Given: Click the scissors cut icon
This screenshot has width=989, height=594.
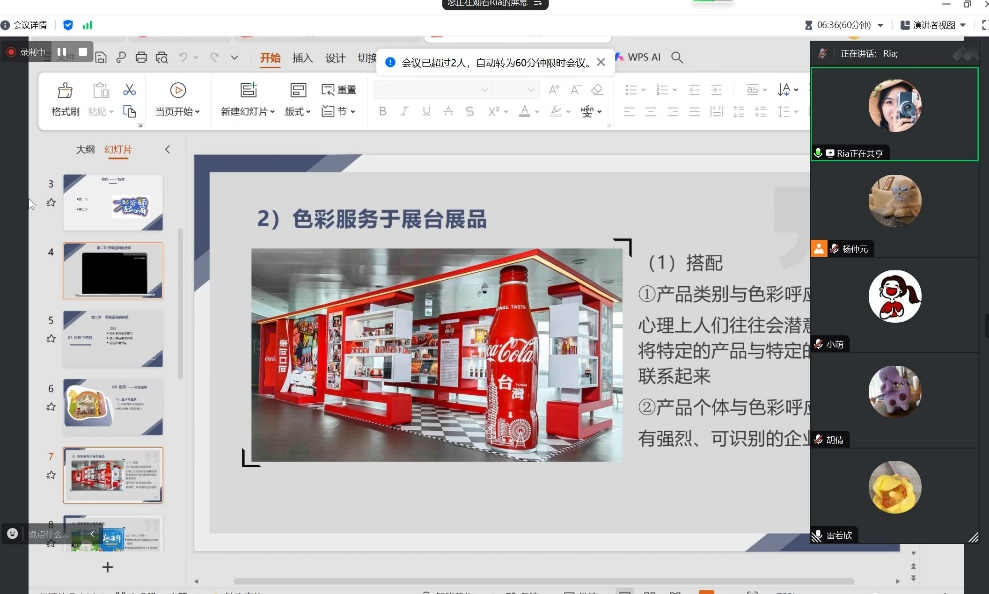Looking at the screenshot, I should click(x=129, y=90).
